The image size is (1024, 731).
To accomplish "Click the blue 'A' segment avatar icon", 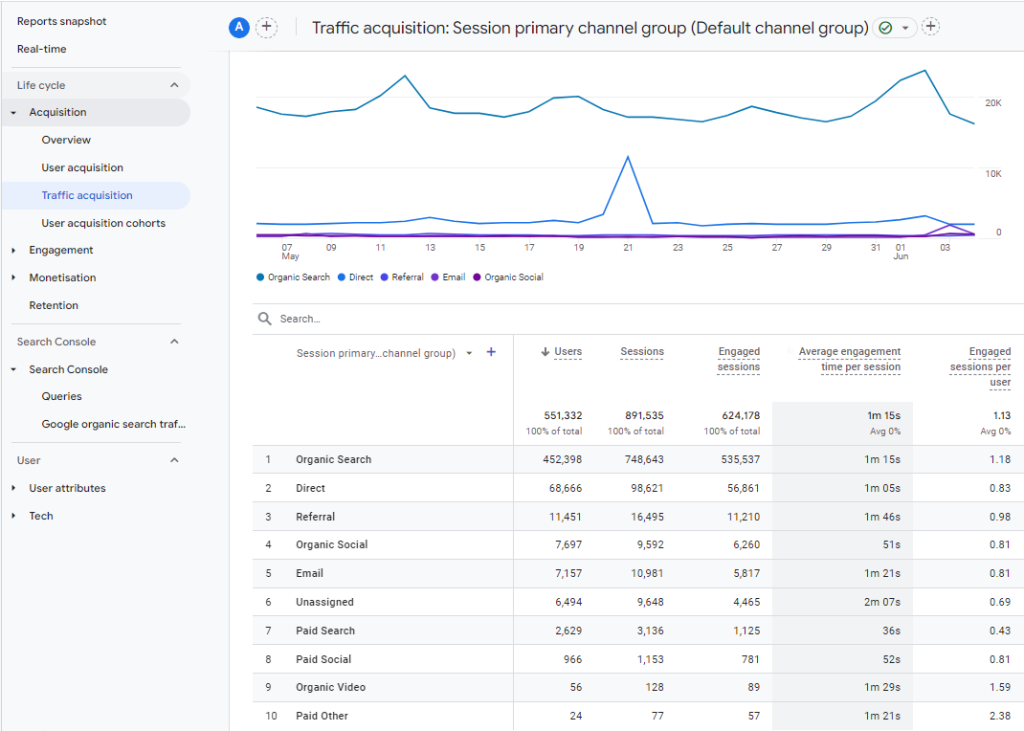I will pos(238,28).
